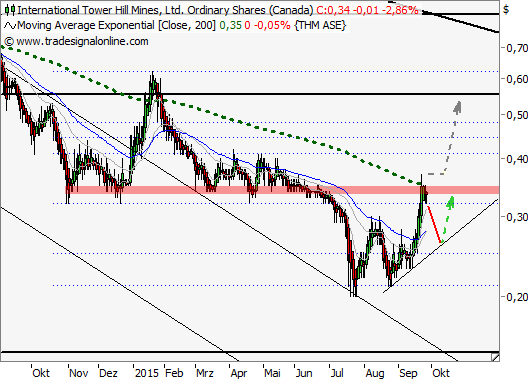Click the resize grip at chart corner
Screen dimensions: 528x379
(495, 357)
